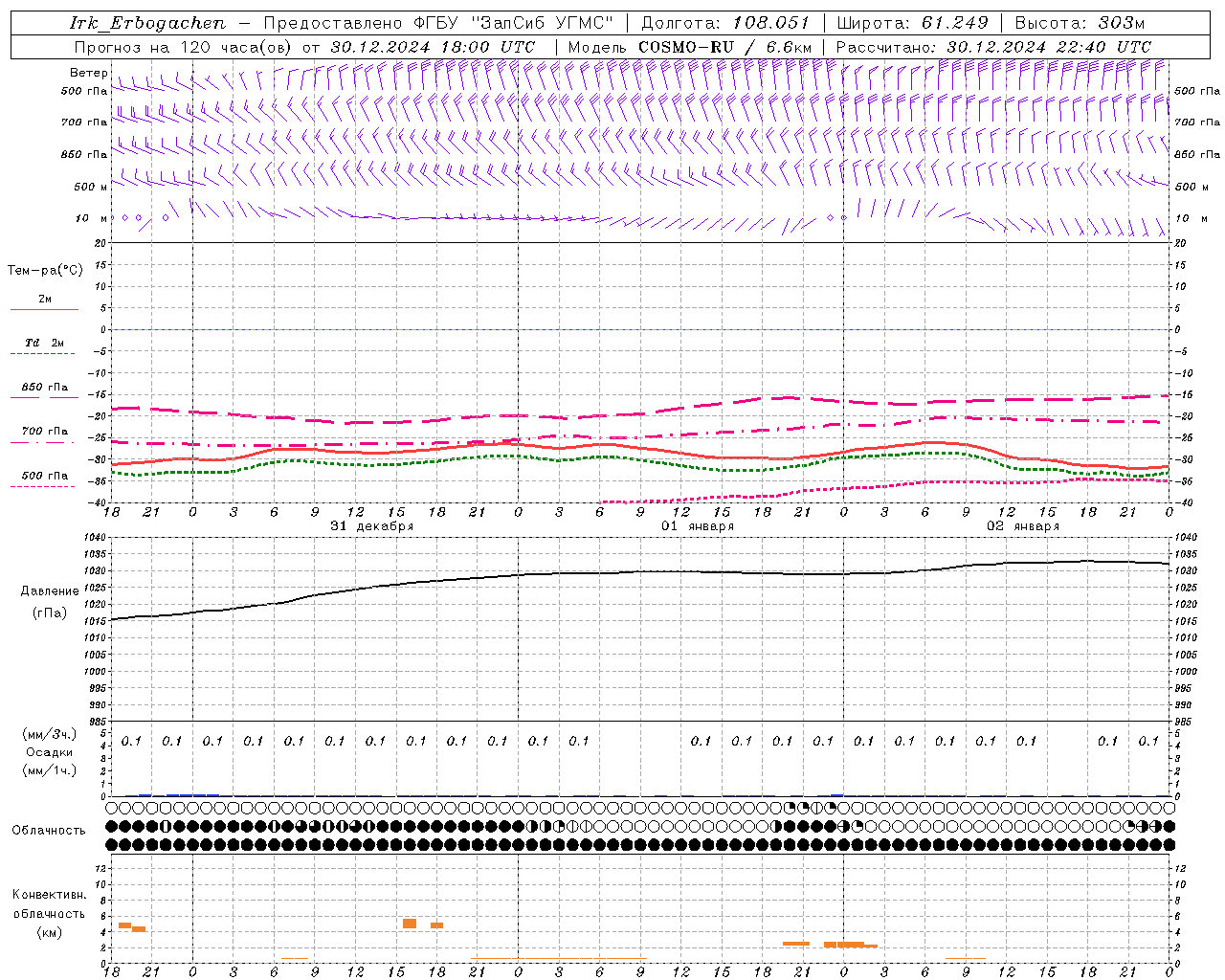Screen dimensions: 1225x980
Task: Click the Давление pressure panel label
Action: coord(50,591)
